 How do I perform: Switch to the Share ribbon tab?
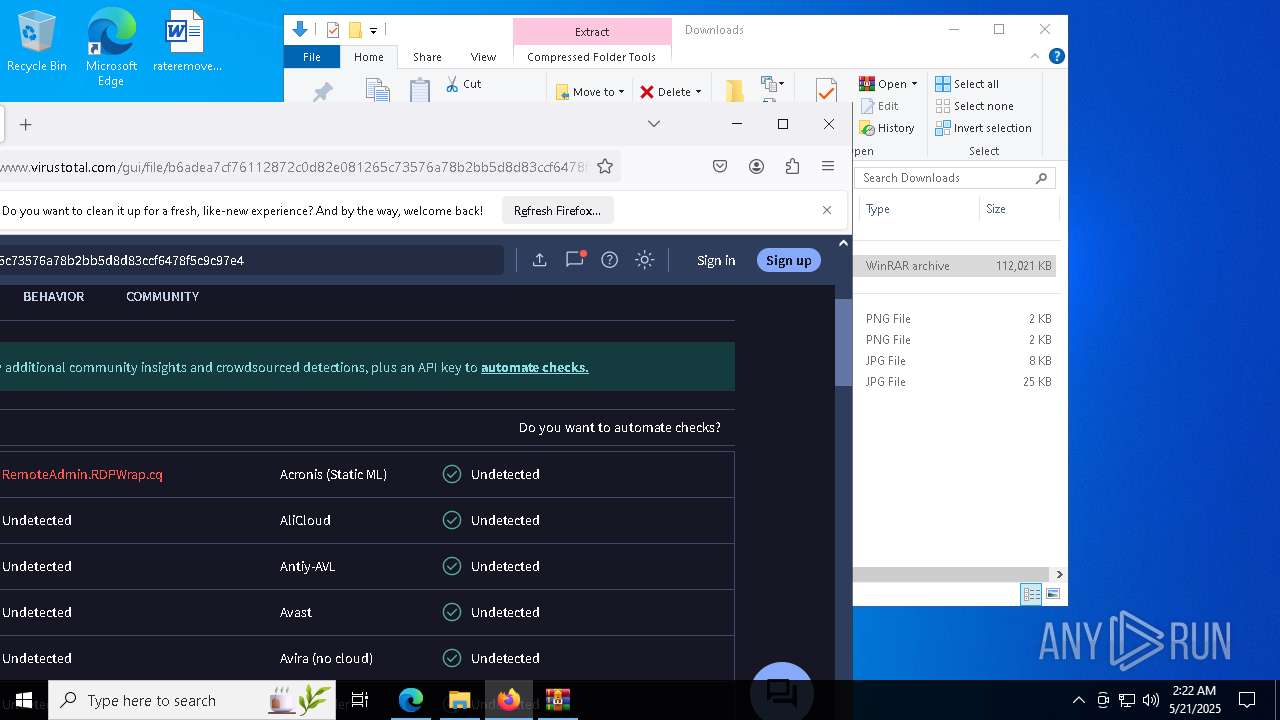point(427,57)
